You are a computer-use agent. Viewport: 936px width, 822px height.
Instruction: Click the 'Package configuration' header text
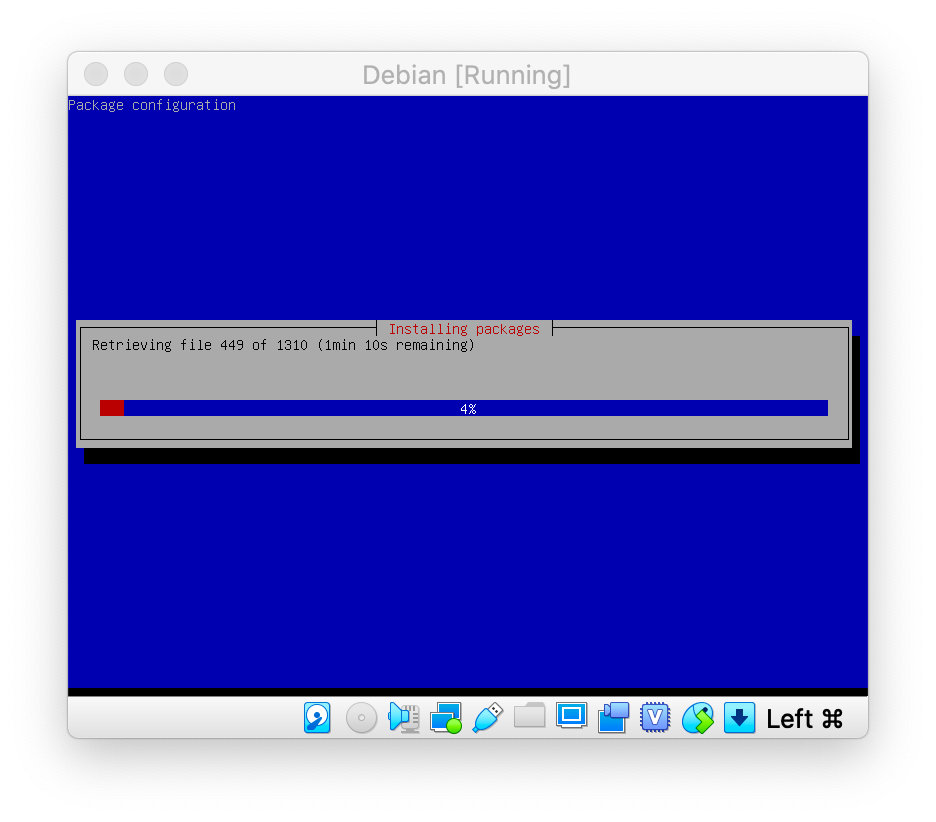(152, 105)
